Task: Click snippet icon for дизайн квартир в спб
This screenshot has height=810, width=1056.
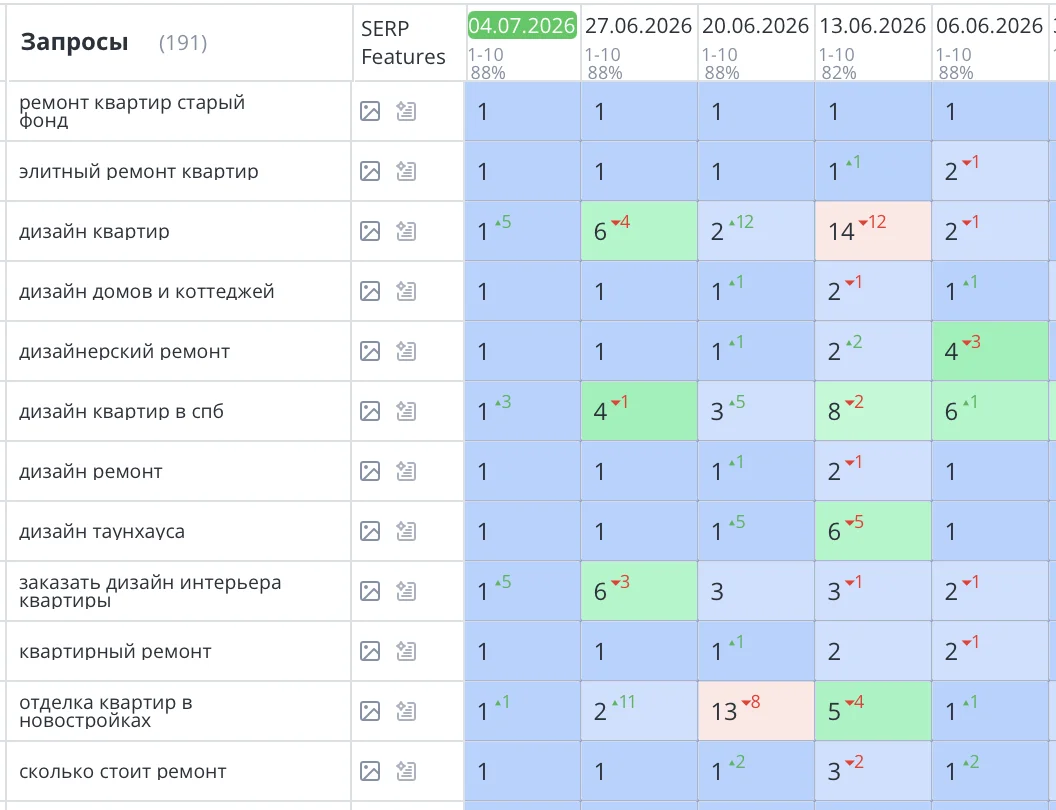Action: (406, 411)
